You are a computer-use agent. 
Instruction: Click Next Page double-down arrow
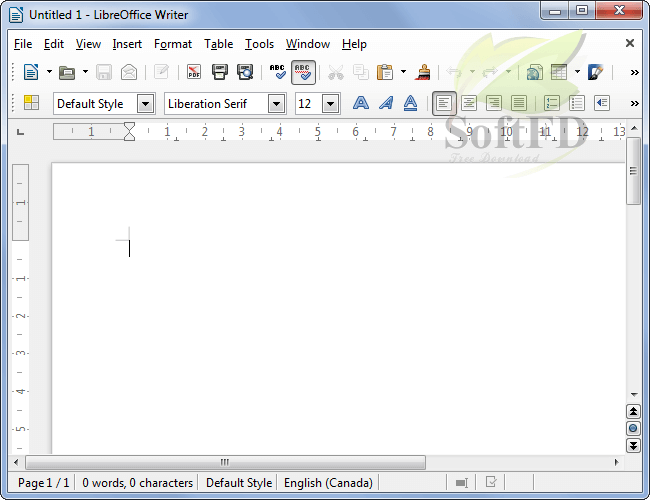[633, 446]
